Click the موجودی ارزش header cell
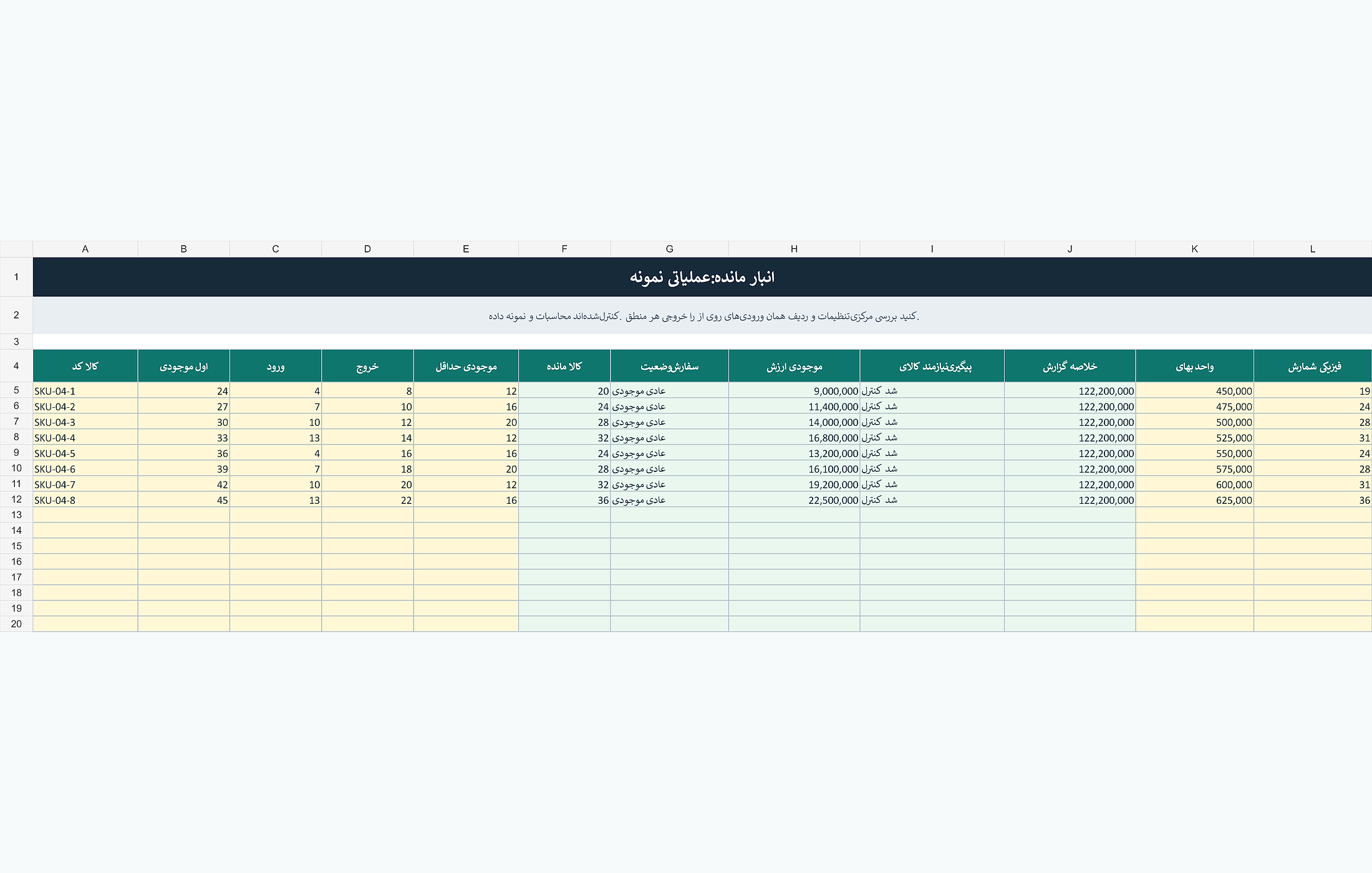Image resolution: width=1372 pixels, height=873 pixels. (x=794, y=366)
